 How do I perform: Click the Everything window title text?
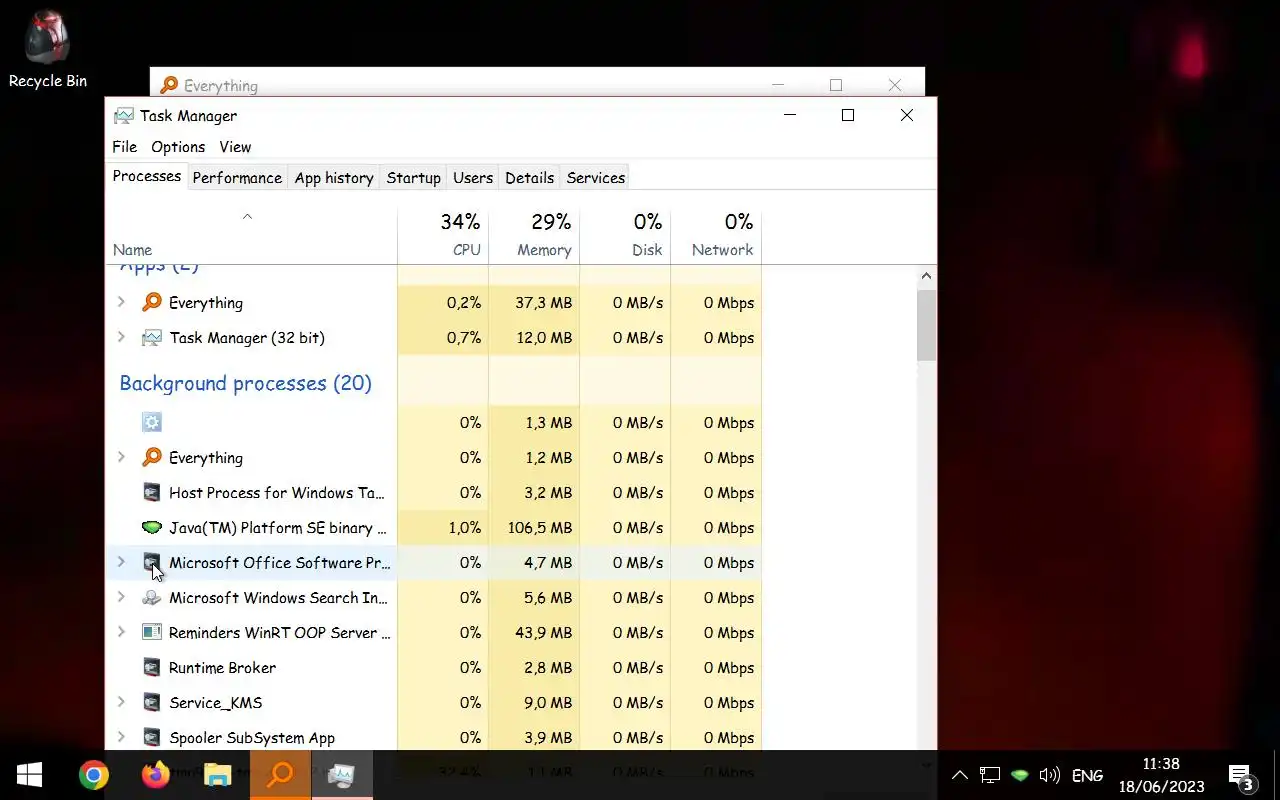click(x=220, y=85)
